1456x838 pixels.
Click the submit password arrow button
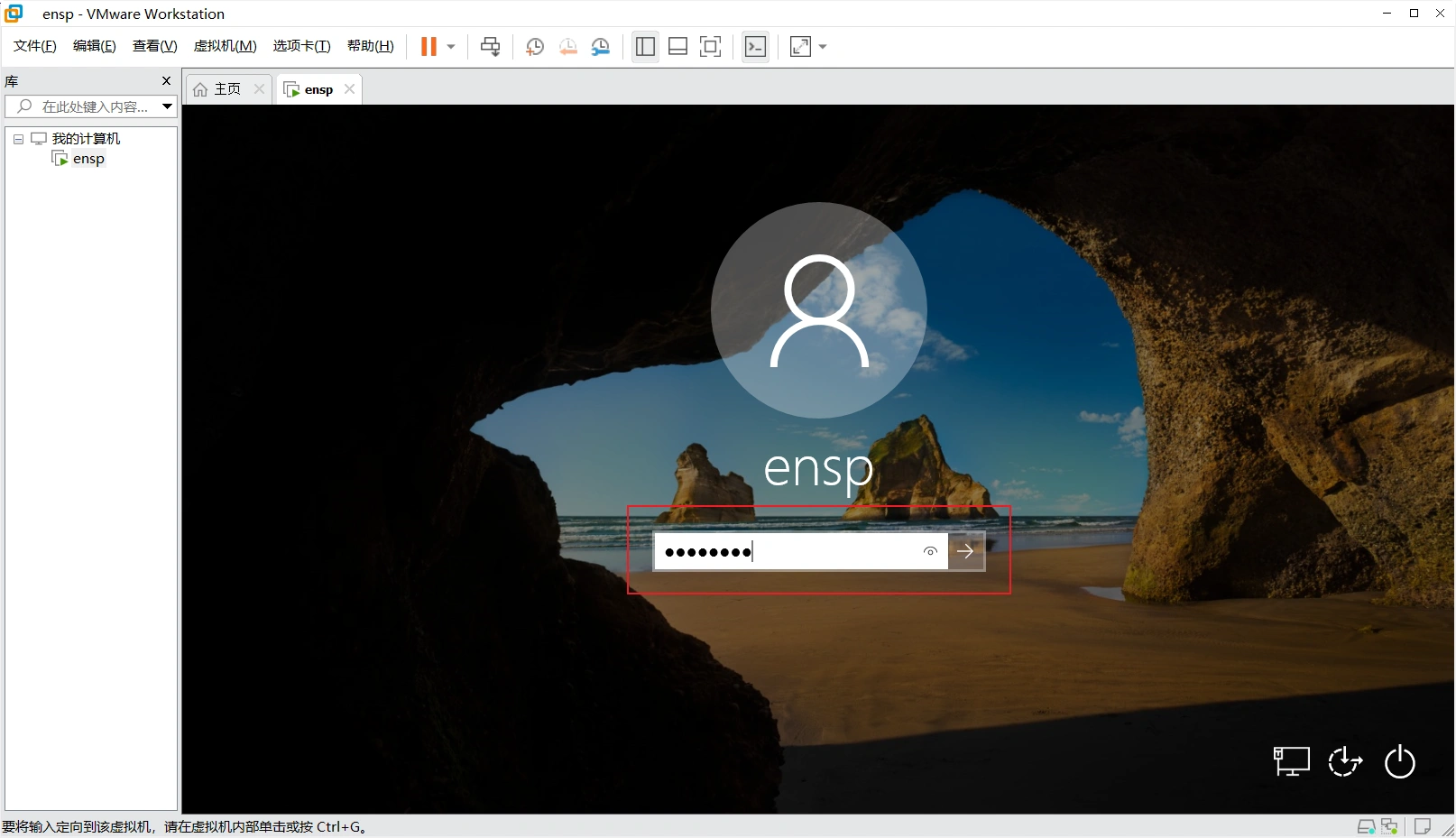pos(966,551)
